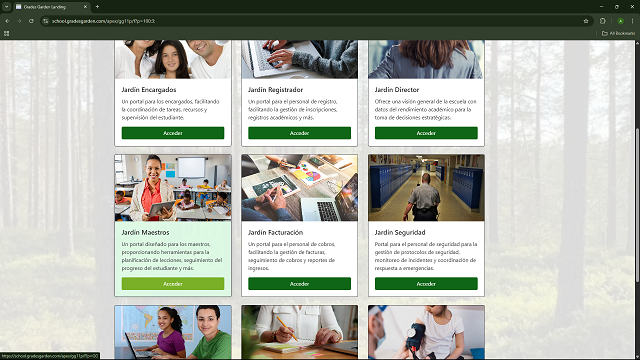Click the Jardín Registrador heading

276,90
